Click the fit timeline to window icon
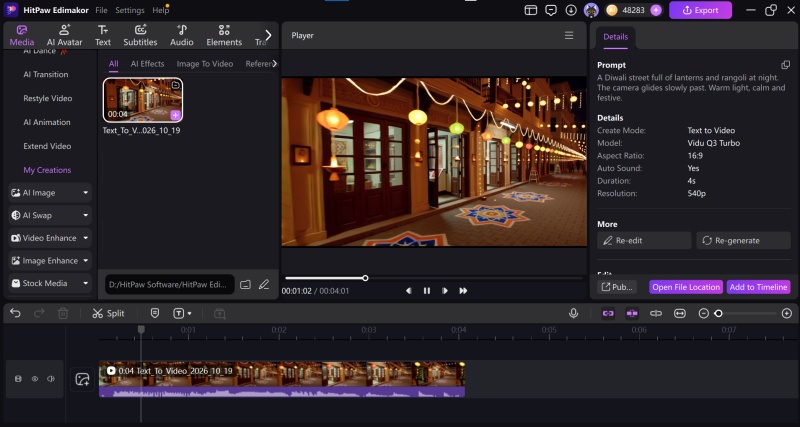Screen dimensions: 800x427 (x=680, y=313)
